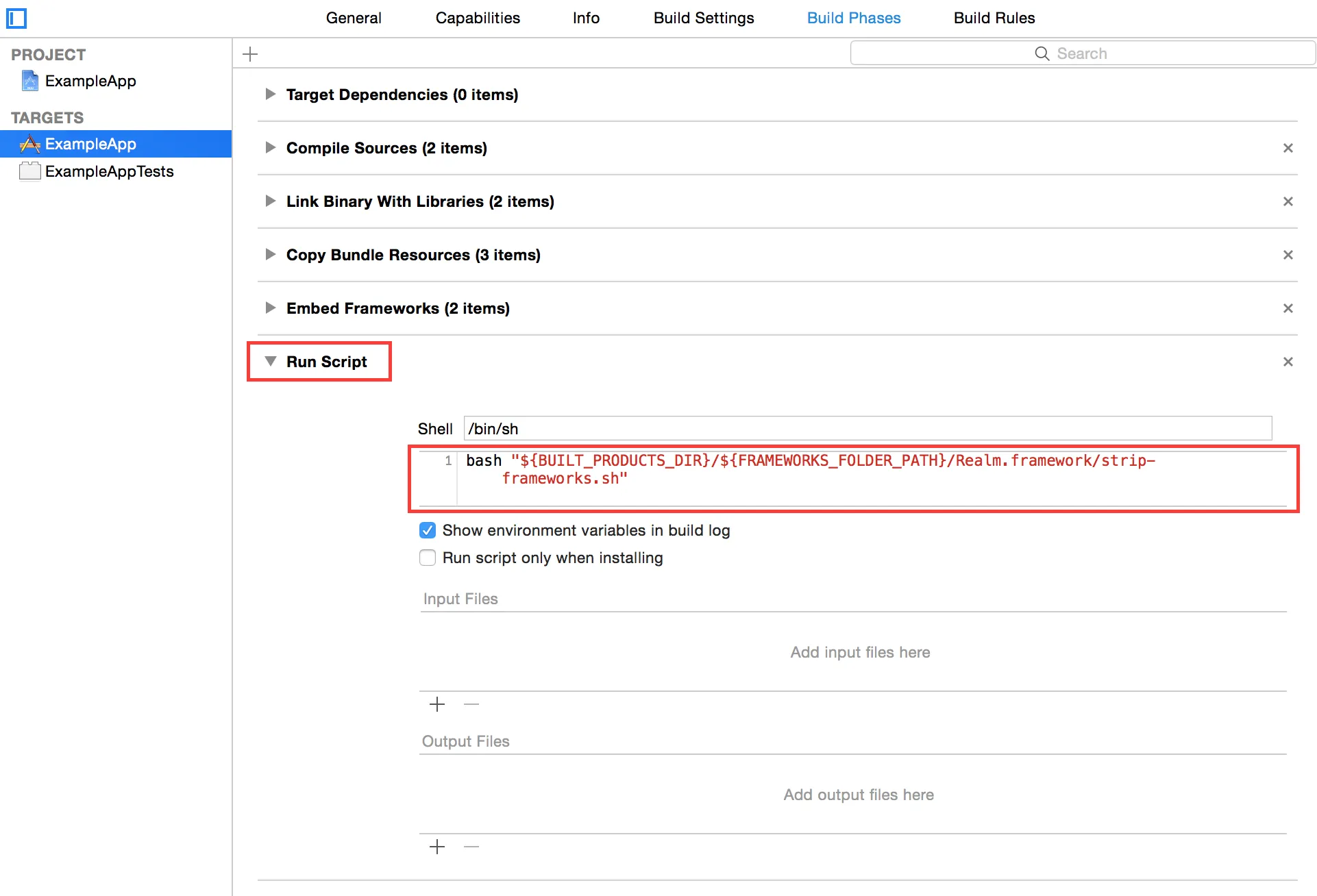Add an input file with plus icon
This screenshot has width=1317, height=896.
437,704
